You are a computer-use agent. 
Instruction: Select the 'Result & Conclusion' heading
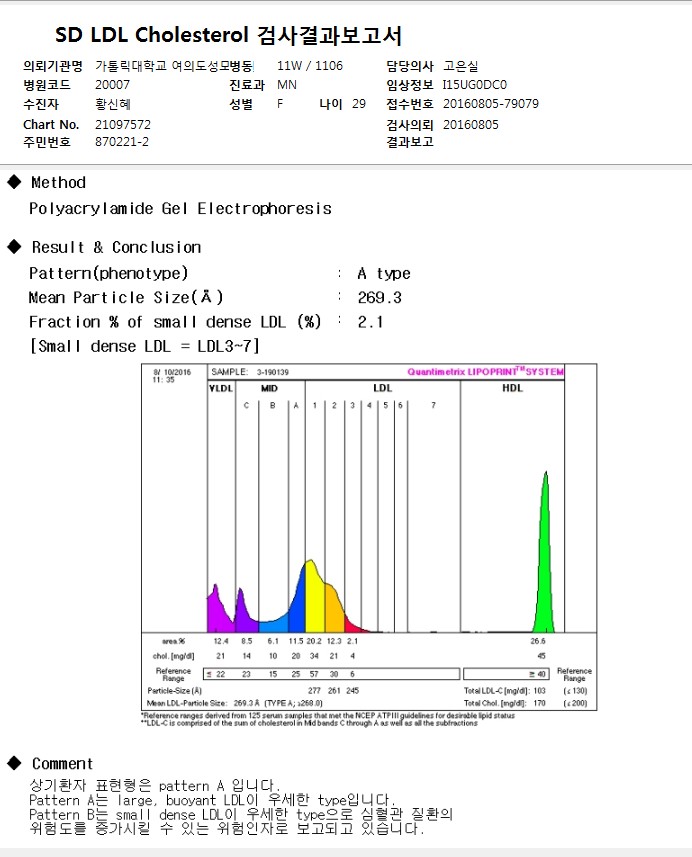tap(116, 248)
